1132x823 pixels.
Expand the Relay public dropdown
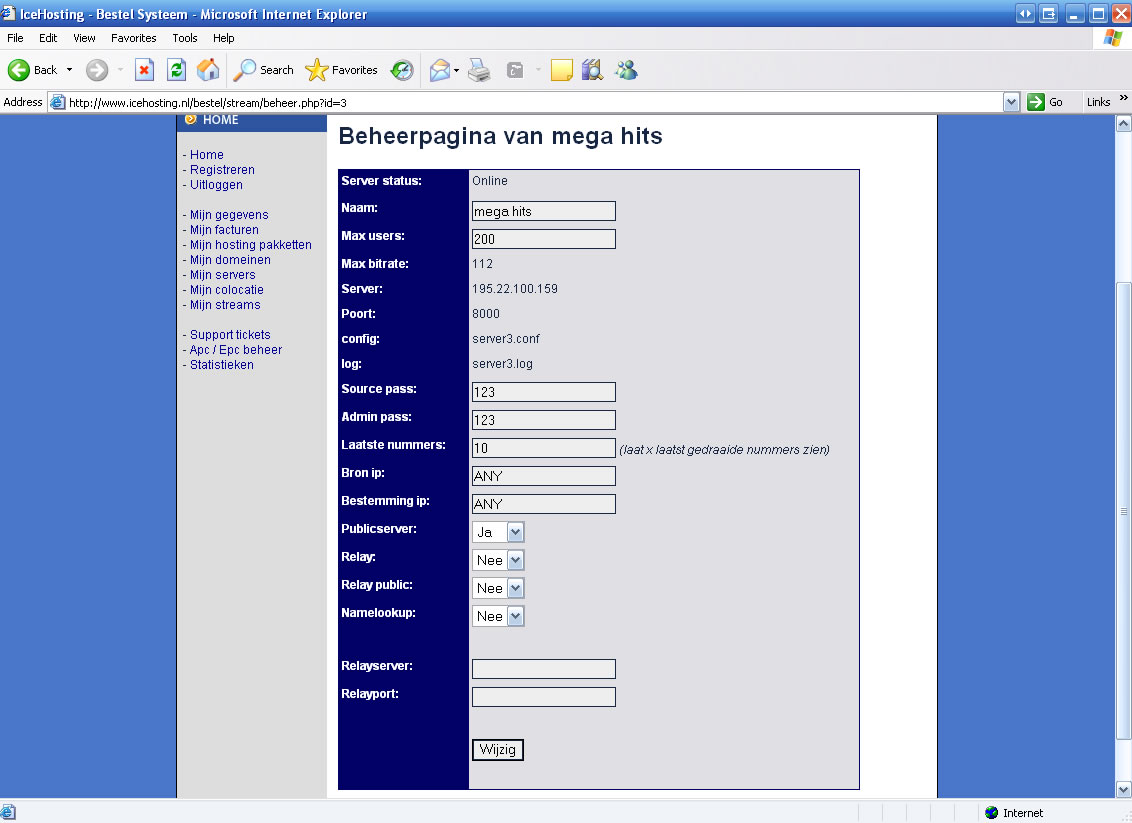(x=498, y=589)
